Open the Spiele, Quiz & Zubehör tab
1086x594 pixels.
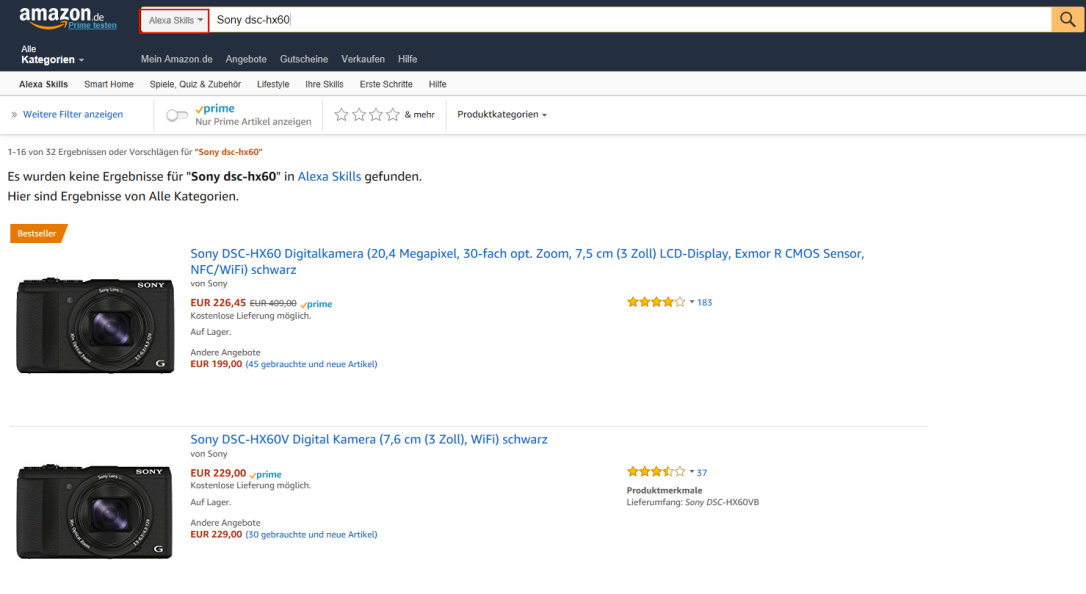pyautogui.click(x=195, y=84)
